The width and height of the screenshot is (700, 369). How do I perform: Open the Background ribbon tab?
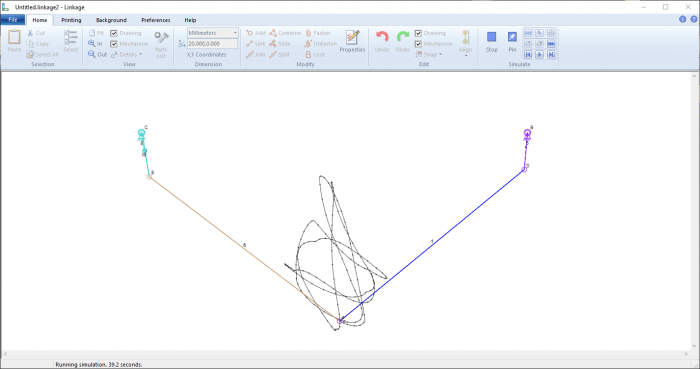[111, 20]
